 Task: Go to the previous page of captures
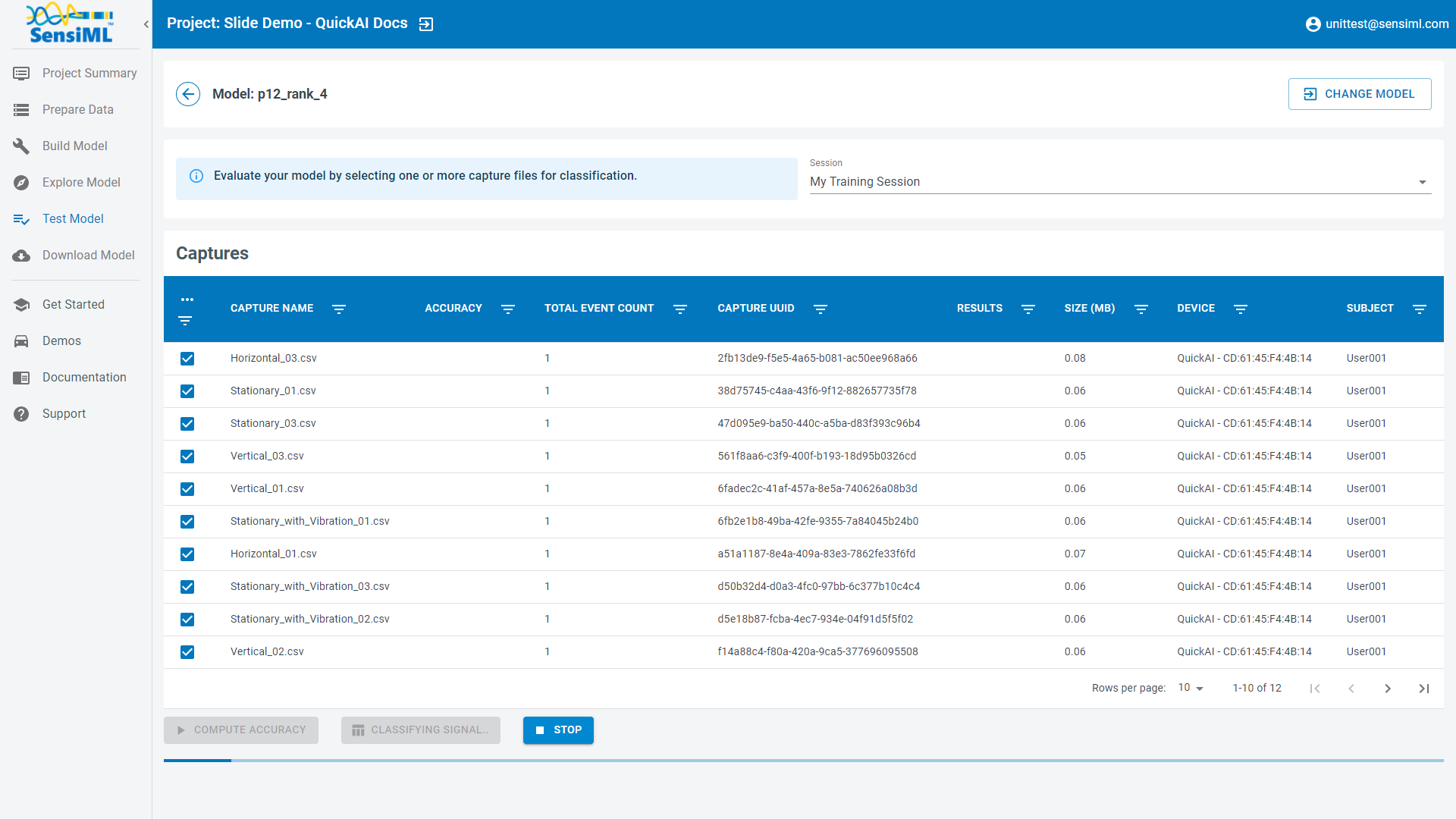tap(1351, 689)
